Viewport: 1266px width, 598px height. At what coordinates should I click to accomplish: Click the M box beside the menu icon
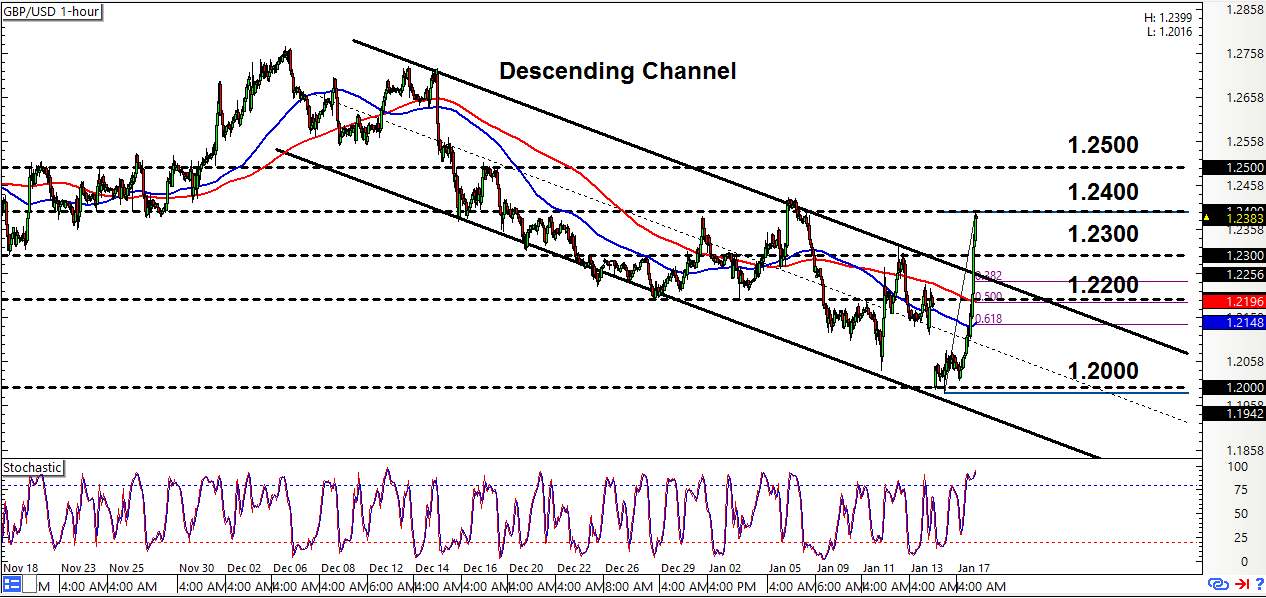pos(29,585)
